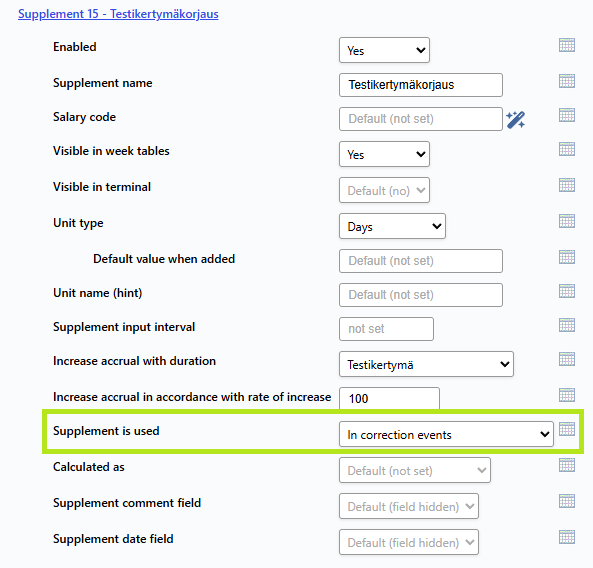Click calendar icon for Supplement input interval

tap(567, 325)
